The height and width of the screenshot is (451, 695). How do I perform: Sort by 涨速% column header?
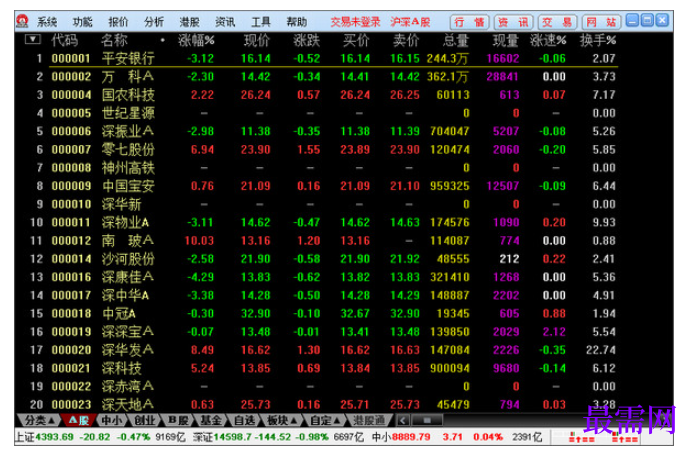tap(548, 40)
